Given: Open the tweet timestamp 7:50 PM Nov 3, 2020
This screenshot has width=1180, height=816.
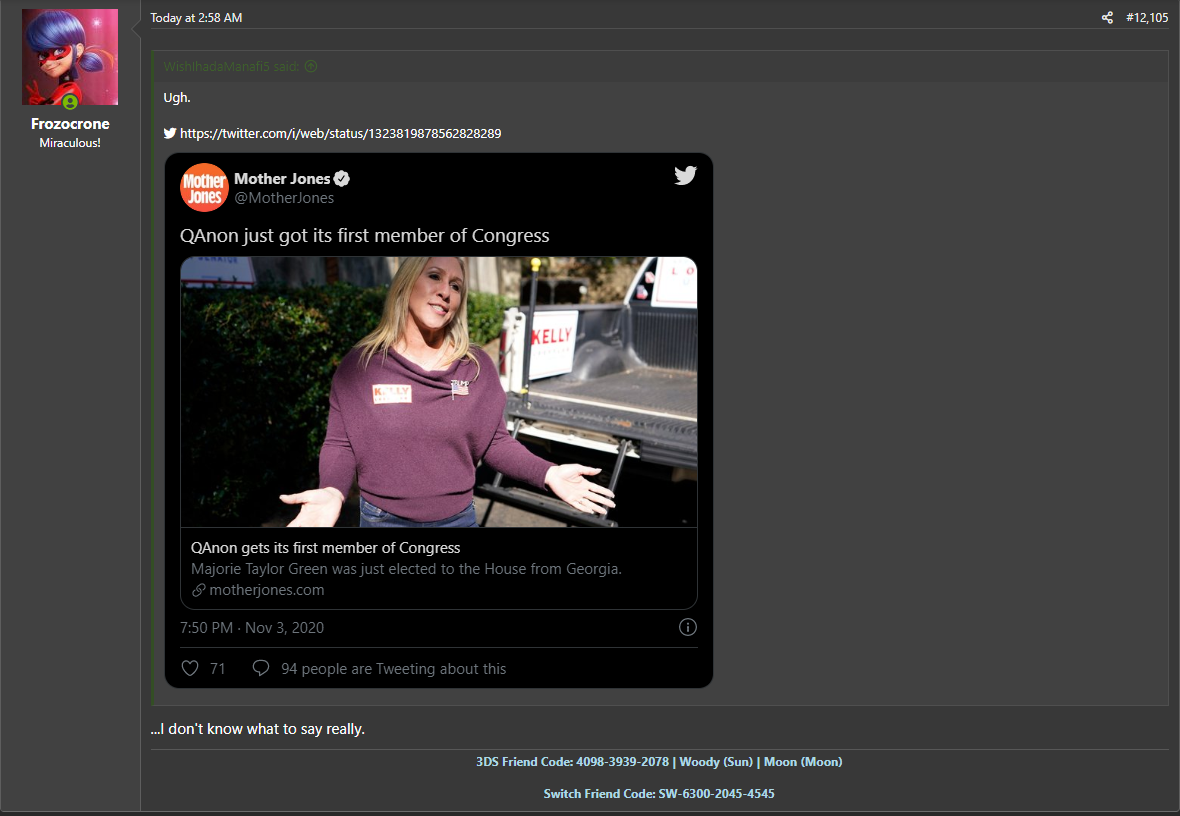Looking at the screenshot, I should 252,628.
